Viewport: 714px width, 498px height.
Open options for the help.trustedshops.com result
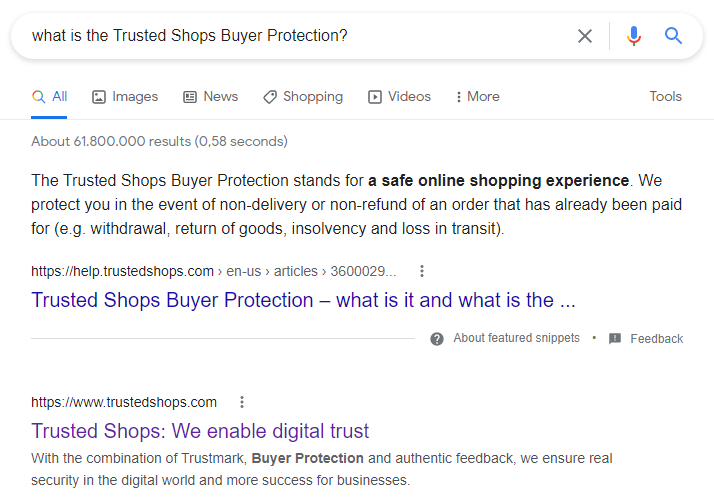pos(422,271)
